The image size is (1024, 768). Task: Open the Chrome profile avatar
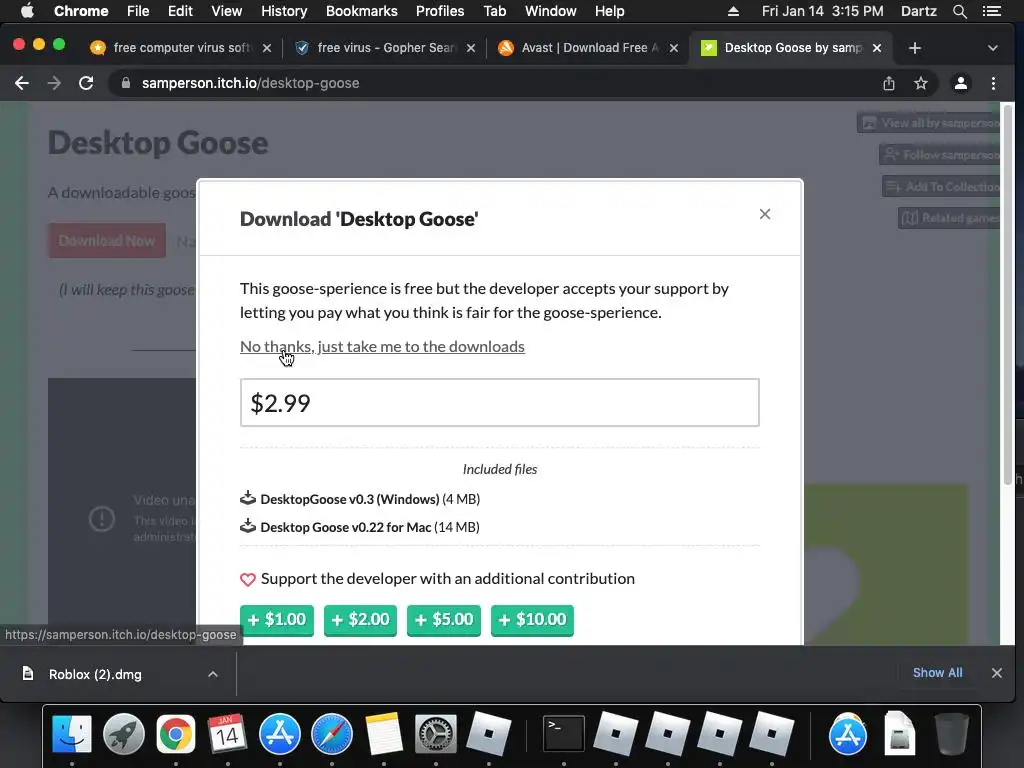pos(961,83)
